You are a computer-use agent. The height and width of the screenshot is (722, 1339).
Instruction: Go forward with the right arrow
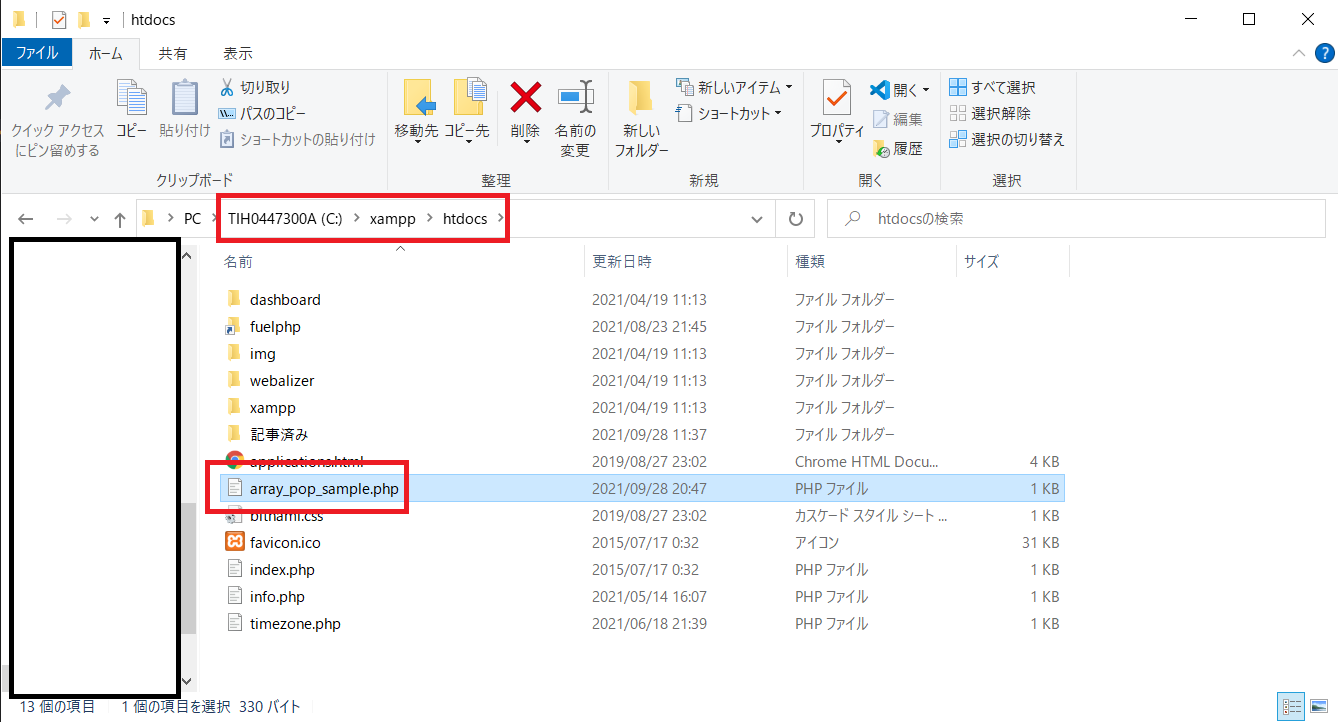click(x=63, y=219)
